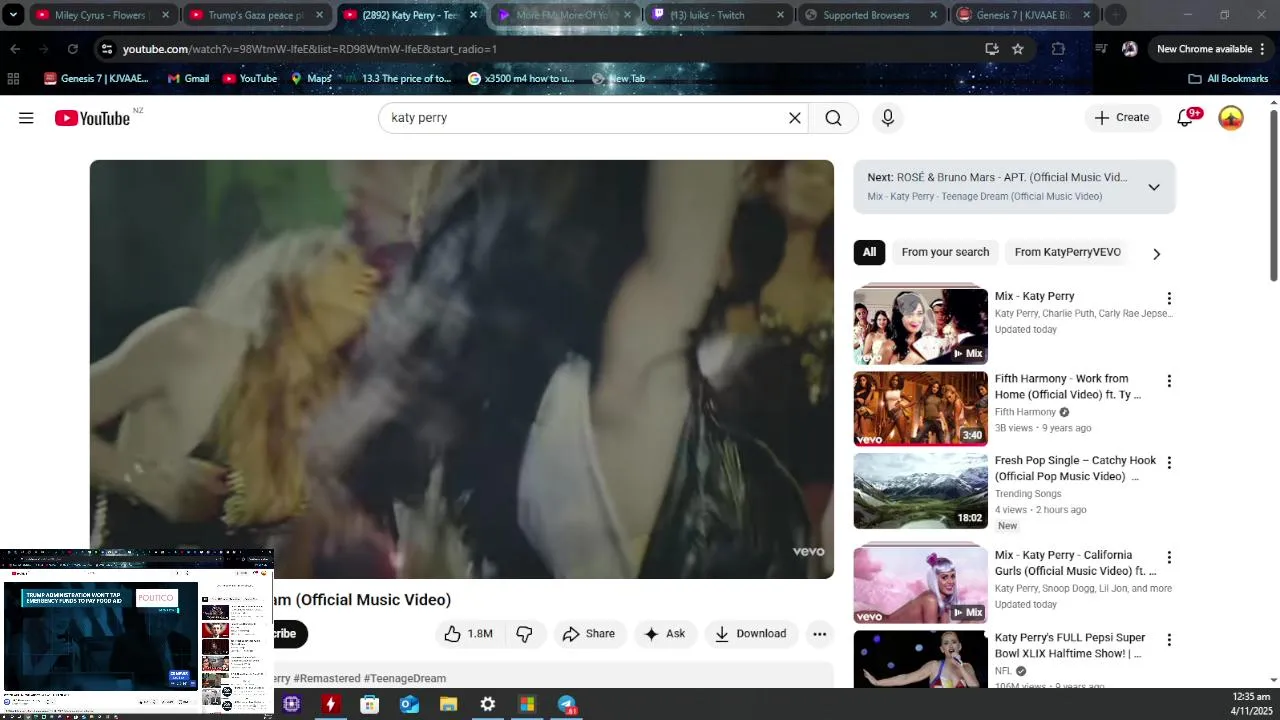Share the Teenage Dream video
Screen dimensions: 1280x720
pyautogui.click(x=589, y=634)
